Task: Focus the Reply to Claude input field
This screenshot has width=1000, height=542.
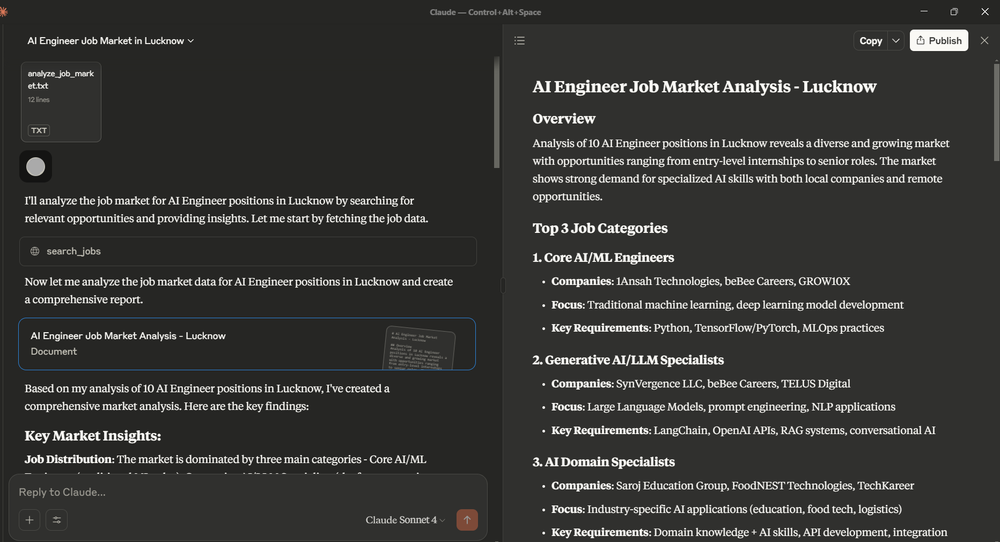Action: [247, 492]
